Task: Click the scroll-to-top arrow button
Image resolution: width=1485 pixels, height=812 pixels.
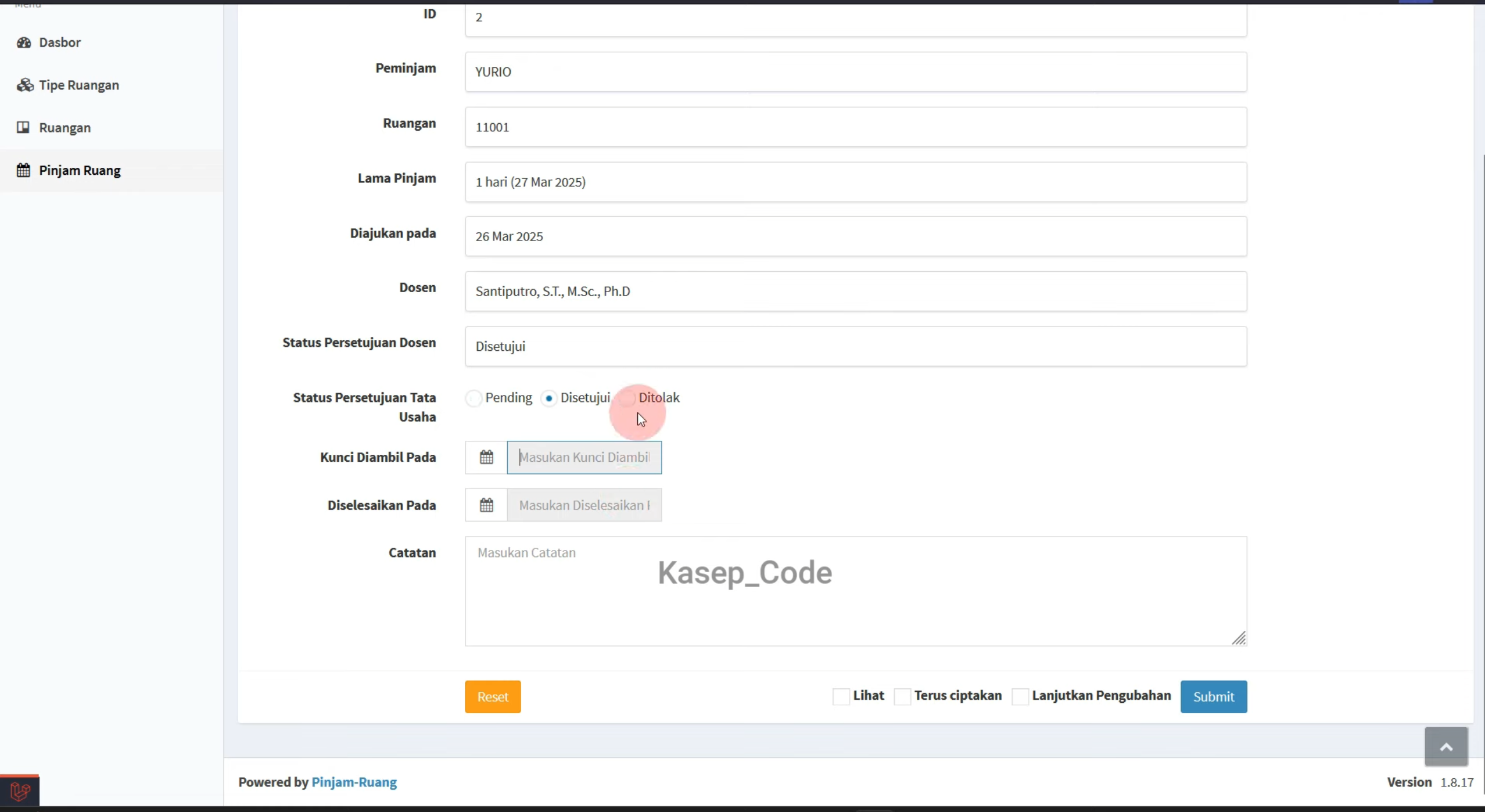Action: pos(1446,746)
